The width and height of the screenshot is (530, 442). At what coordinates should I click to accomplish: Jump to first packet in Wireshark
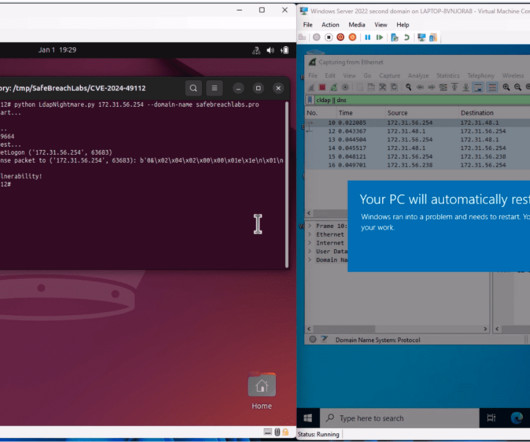pyautogui.click(x=455, y=87)
